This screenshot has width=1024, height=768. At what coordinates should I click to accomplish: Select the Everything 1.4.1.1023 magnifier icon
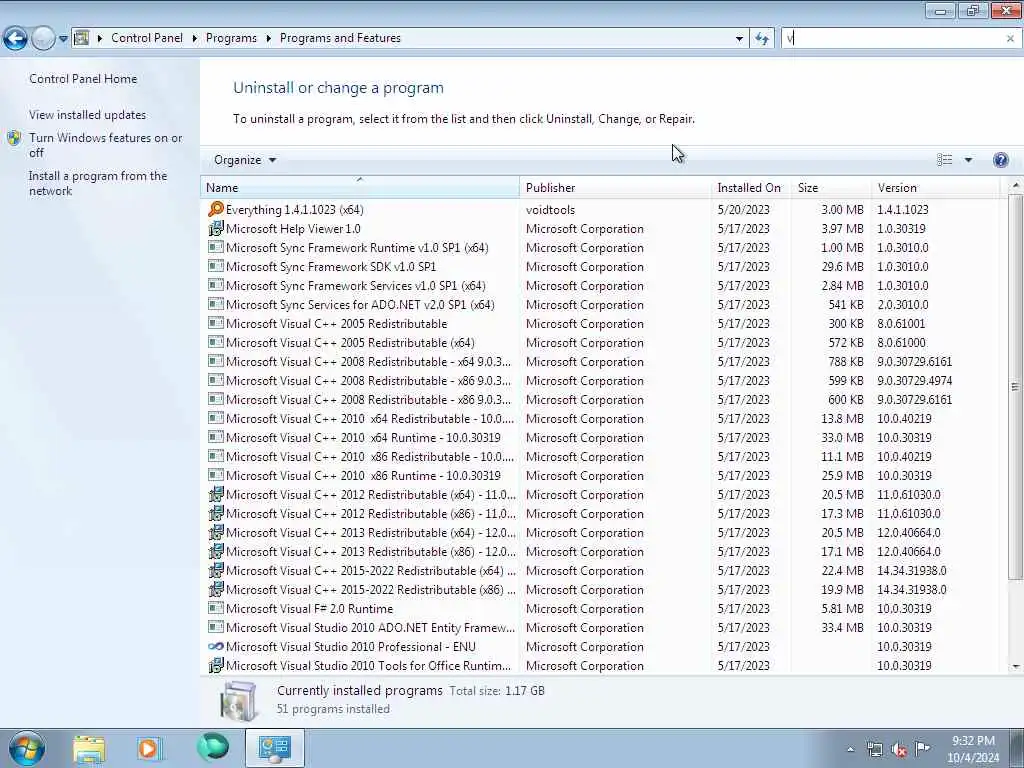[216, 209]
